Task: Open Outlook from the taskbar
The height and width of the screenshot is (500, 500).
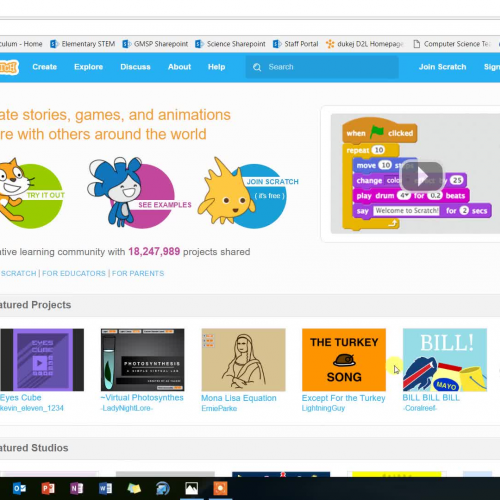Action: tap(19, 489)
